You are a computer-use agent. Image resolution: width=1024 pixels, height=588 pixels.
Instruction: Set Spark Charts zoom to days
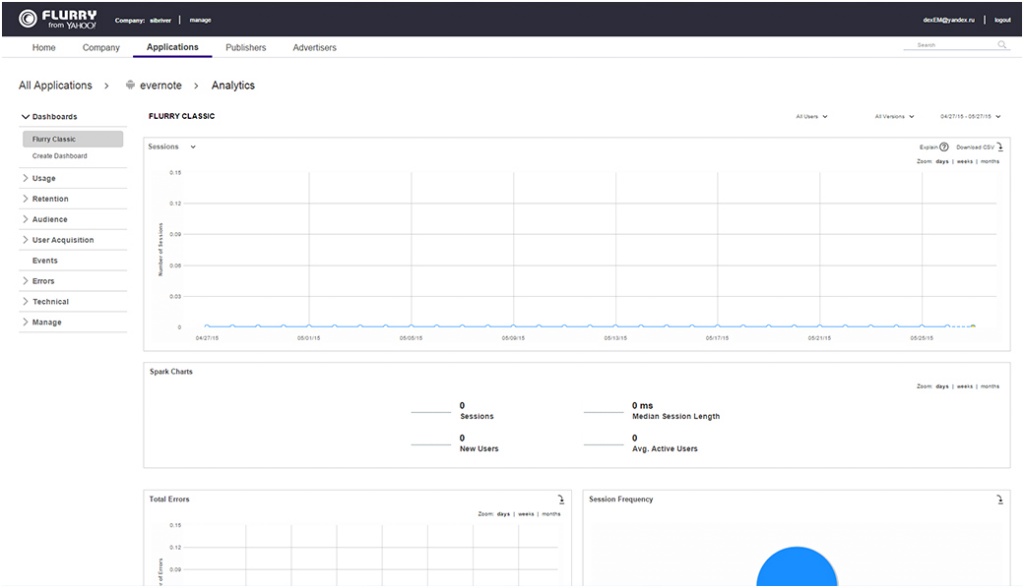[x=942, y=386]
